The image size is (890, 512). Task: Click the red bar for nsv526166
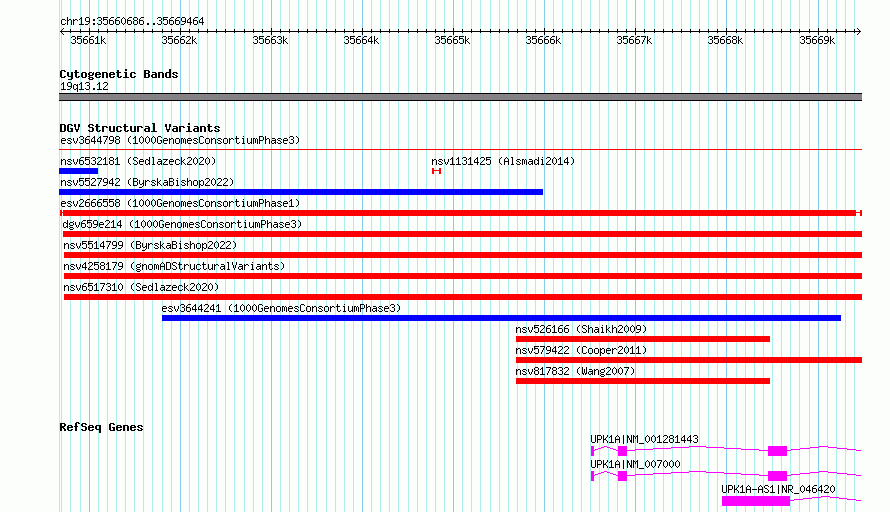tap(643, 339)
